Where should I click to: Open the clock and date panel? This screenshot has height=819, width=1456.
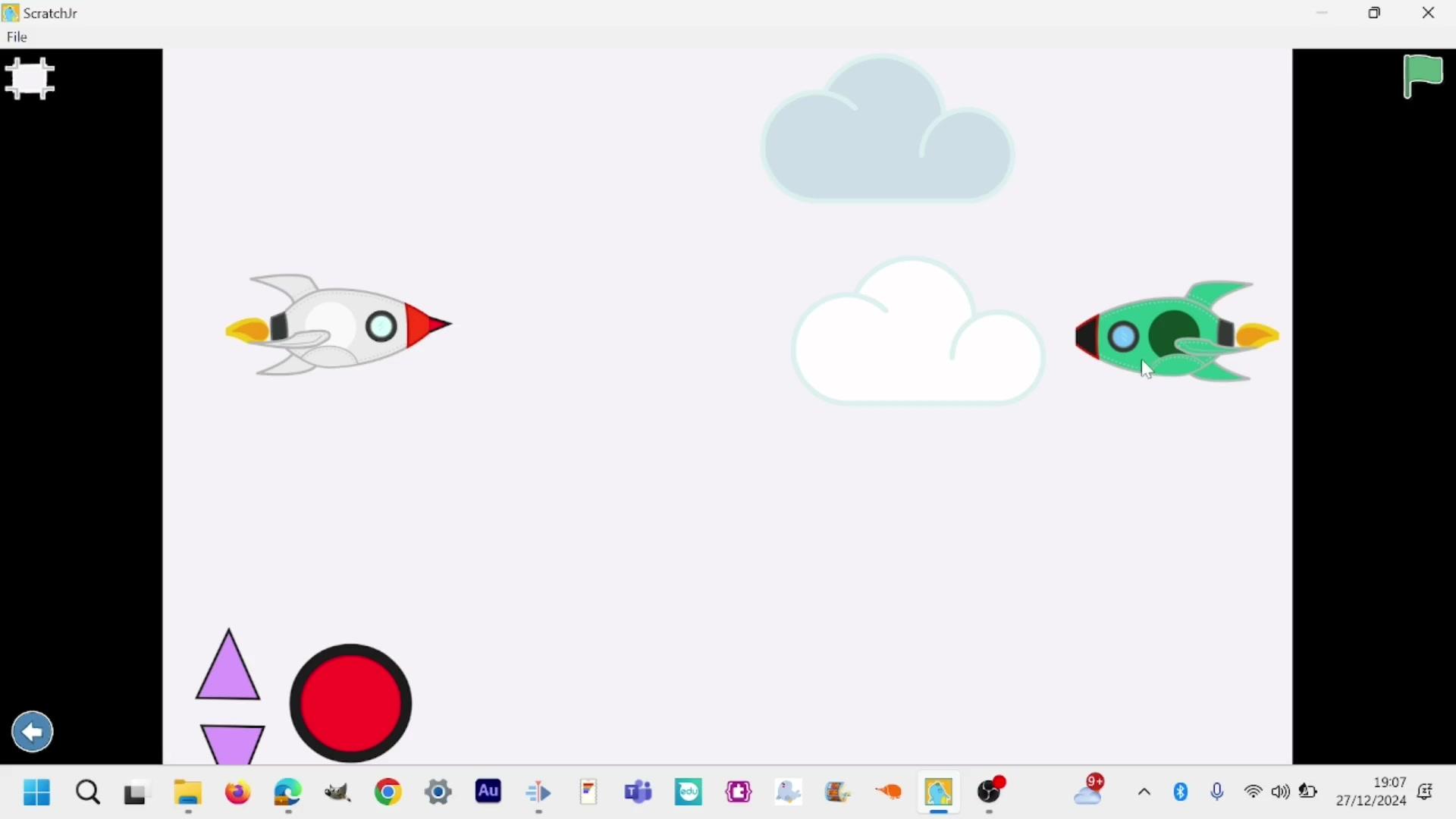coord(1371,792)
